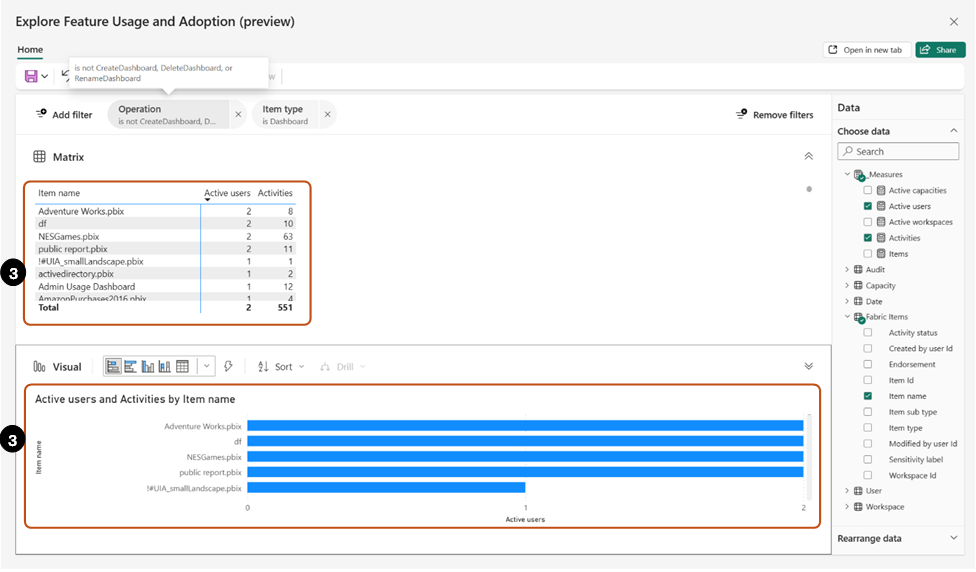Click the lightning bolt personalize icon

(228, 367)
